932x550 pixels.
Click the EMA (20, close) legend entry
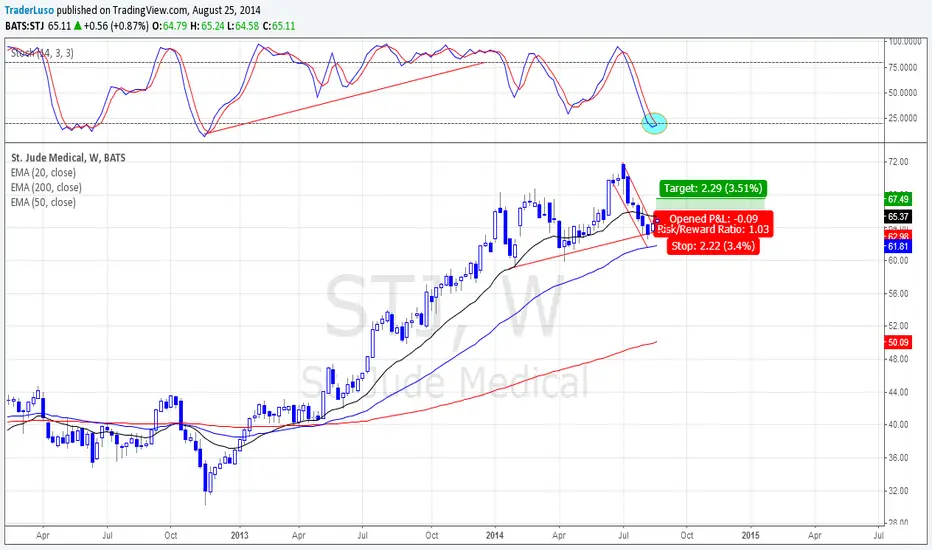coord(43,172)
